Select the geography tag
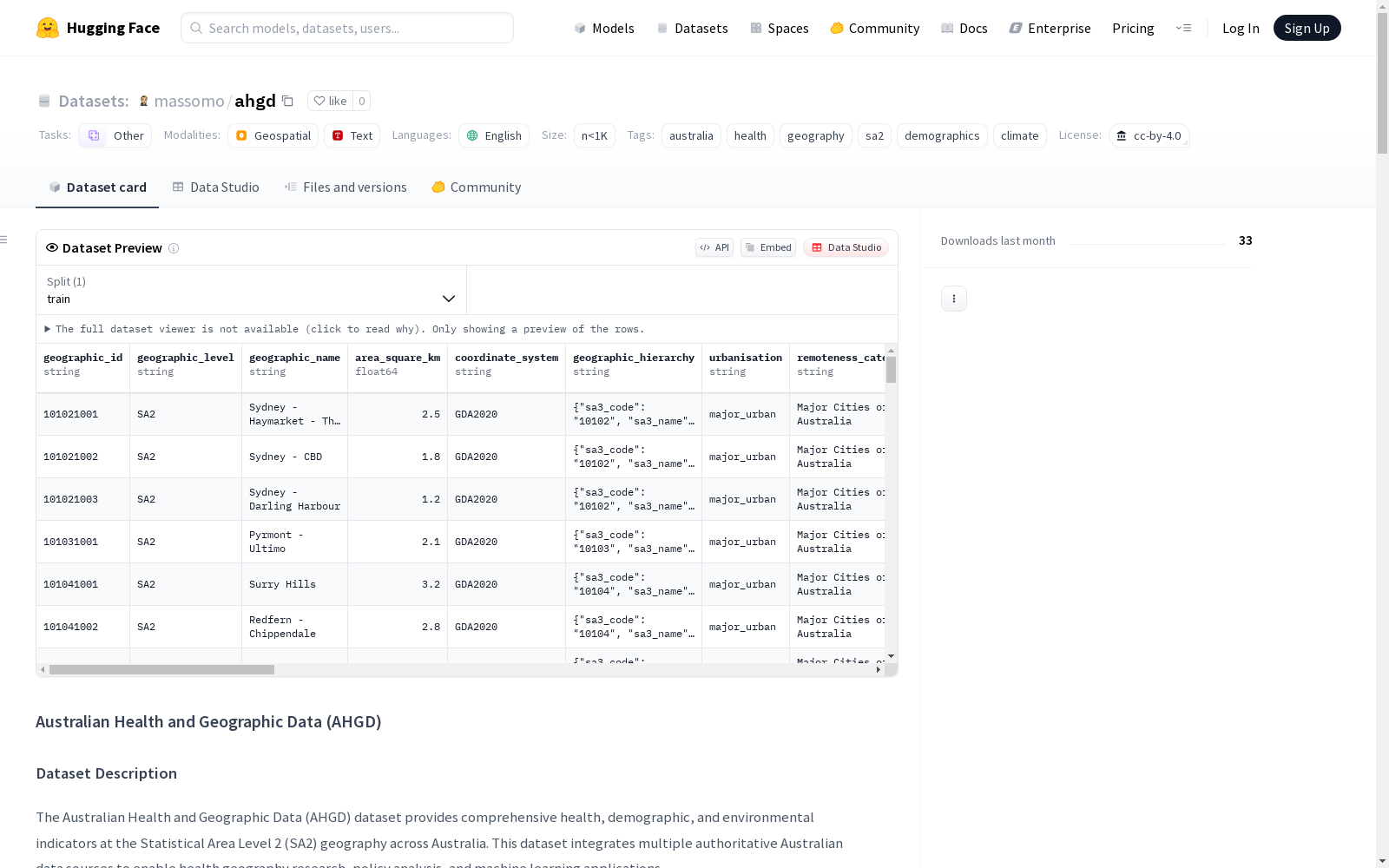This screenshot has height=868, width=1389. tap(816, 135)
